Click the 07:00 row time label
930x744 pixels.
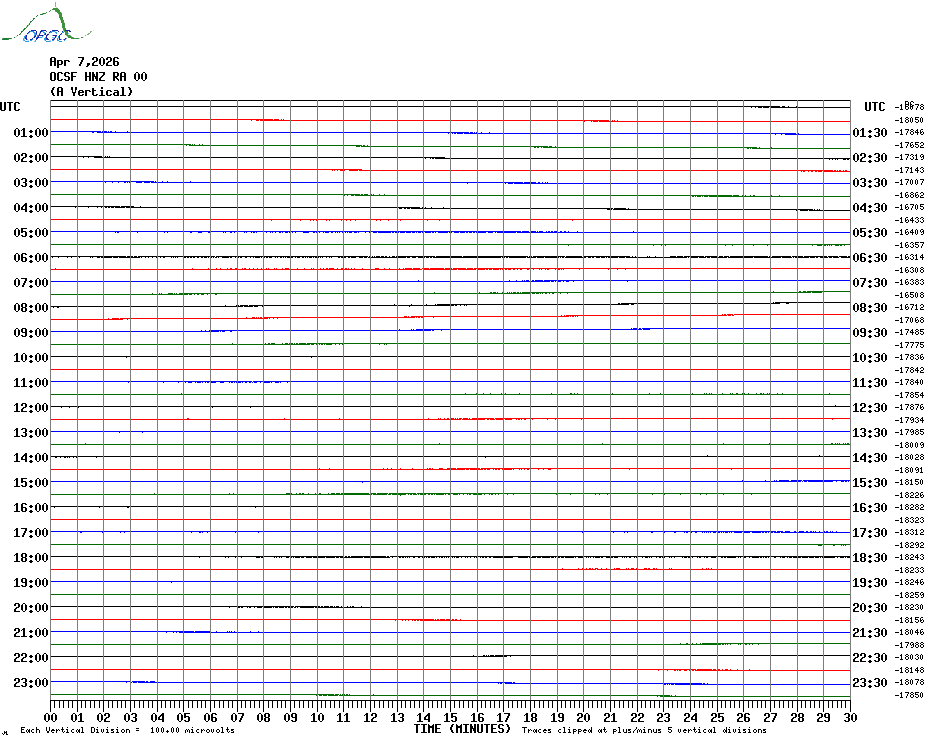point(31,282)
